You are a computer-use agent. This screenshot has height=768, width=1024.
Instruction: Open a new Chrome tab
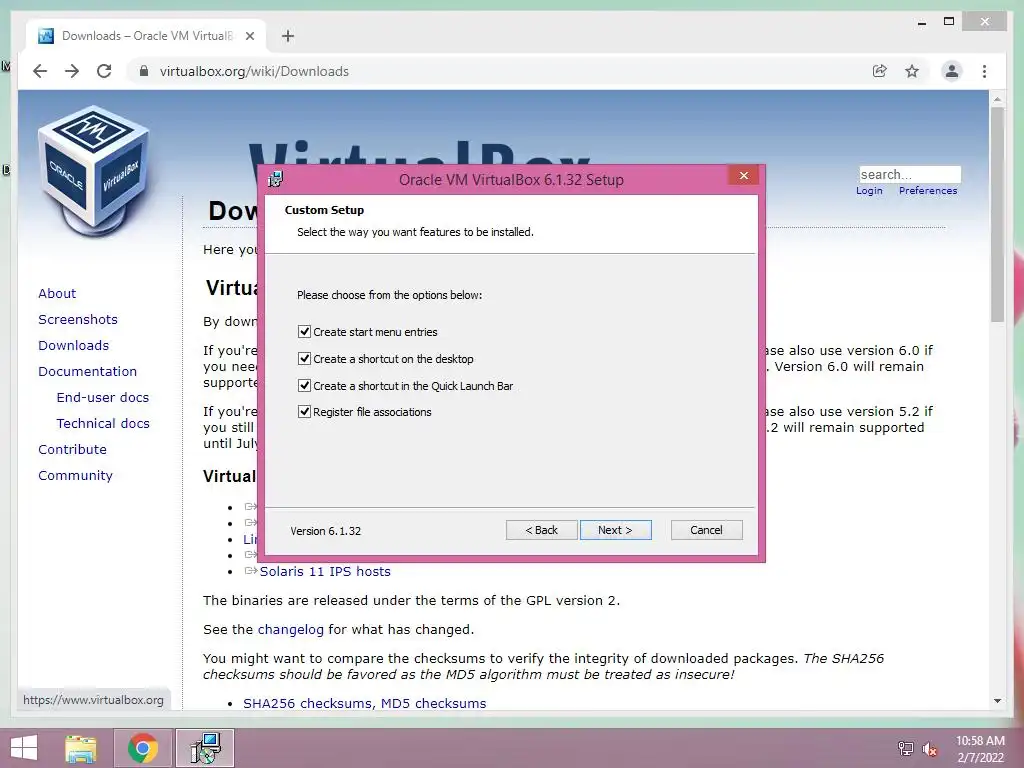pyautogui.click(x=288, y=36)
